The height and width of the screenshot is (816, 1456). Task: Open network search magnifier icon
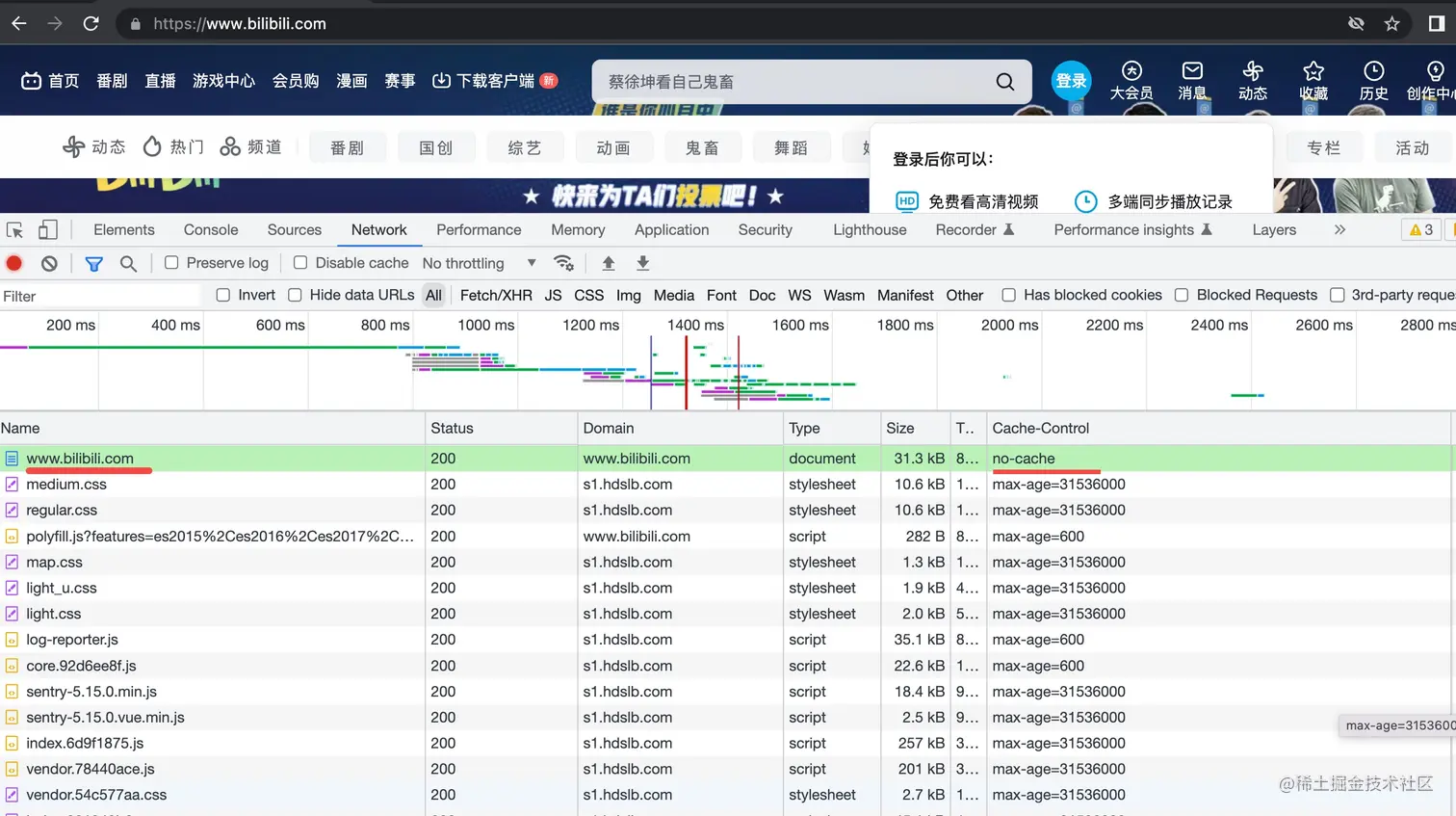[x=128, y=263]
